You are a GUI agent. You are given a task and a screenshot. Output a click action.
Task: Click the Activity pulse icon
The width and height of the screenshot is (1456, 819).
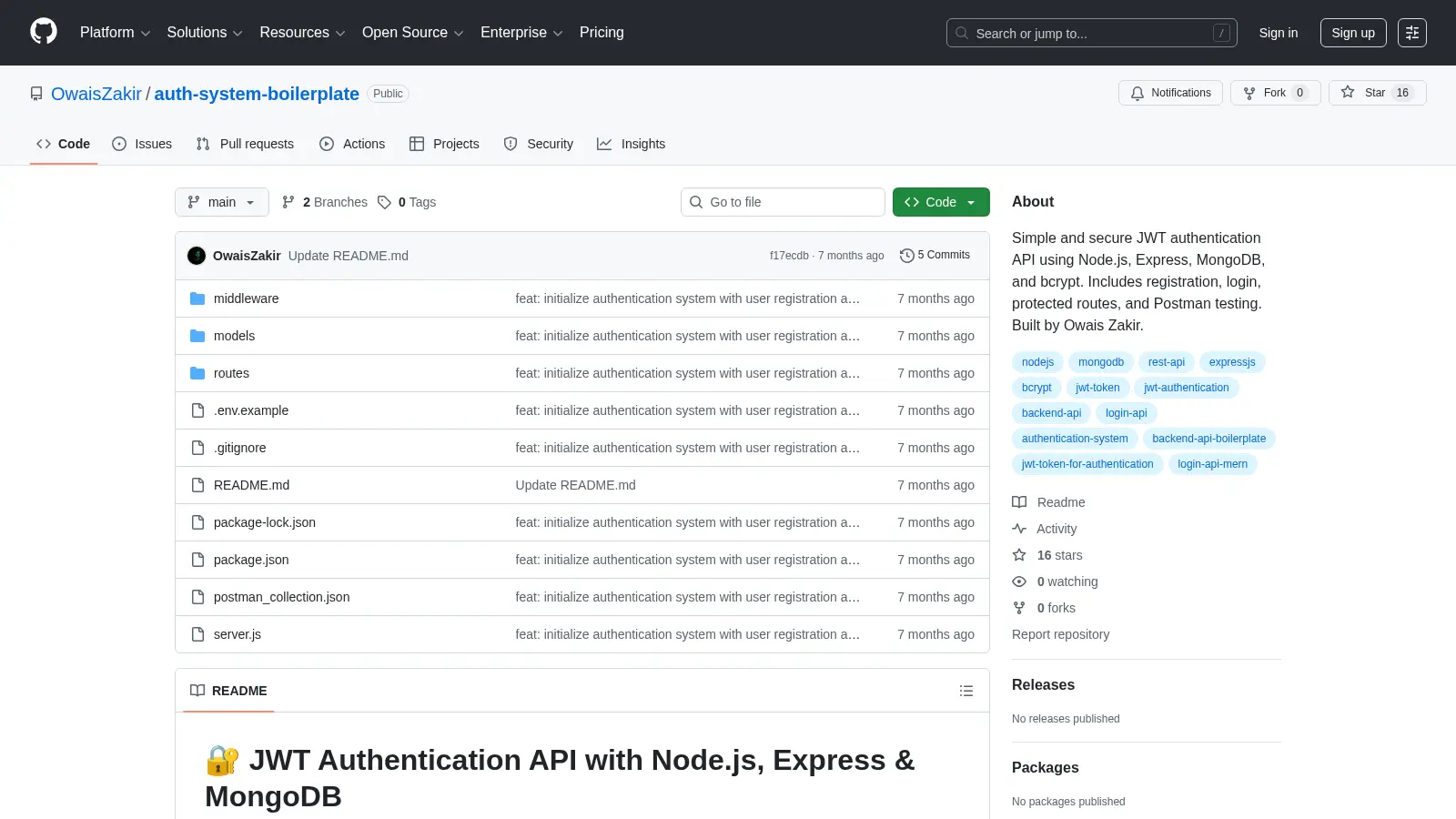[1019, 529]
